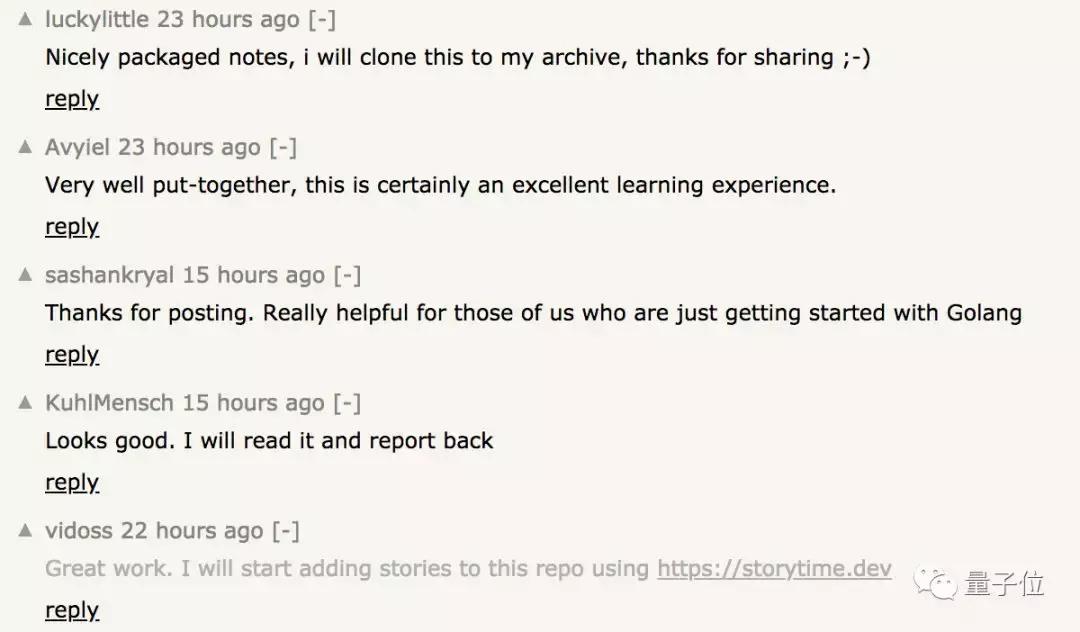1080x632 pixels.
Task: Collapse Avyiel's comment thread
Action: click(283, 148)
